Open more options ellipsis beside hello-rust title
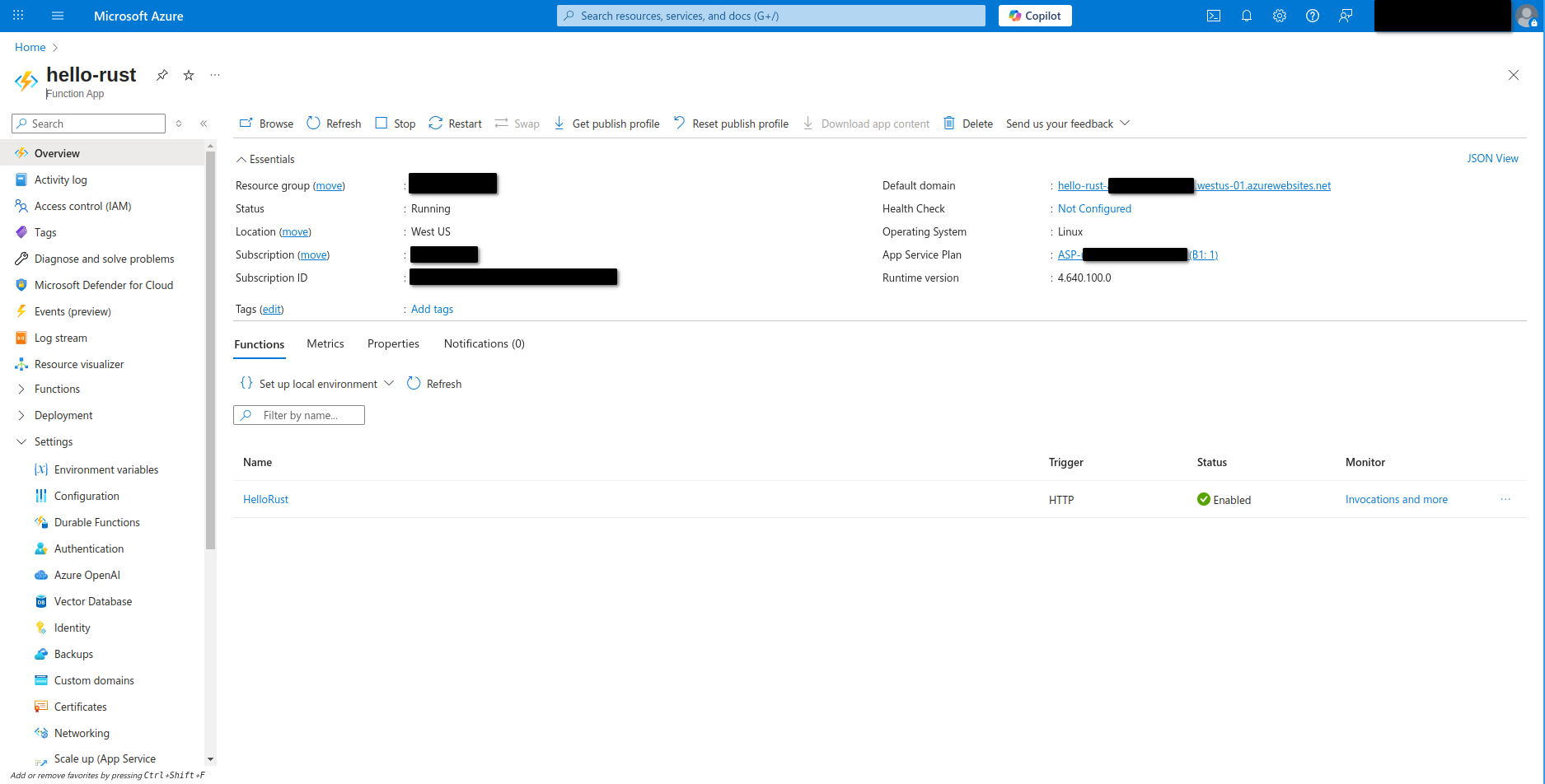 coord(215,75)
